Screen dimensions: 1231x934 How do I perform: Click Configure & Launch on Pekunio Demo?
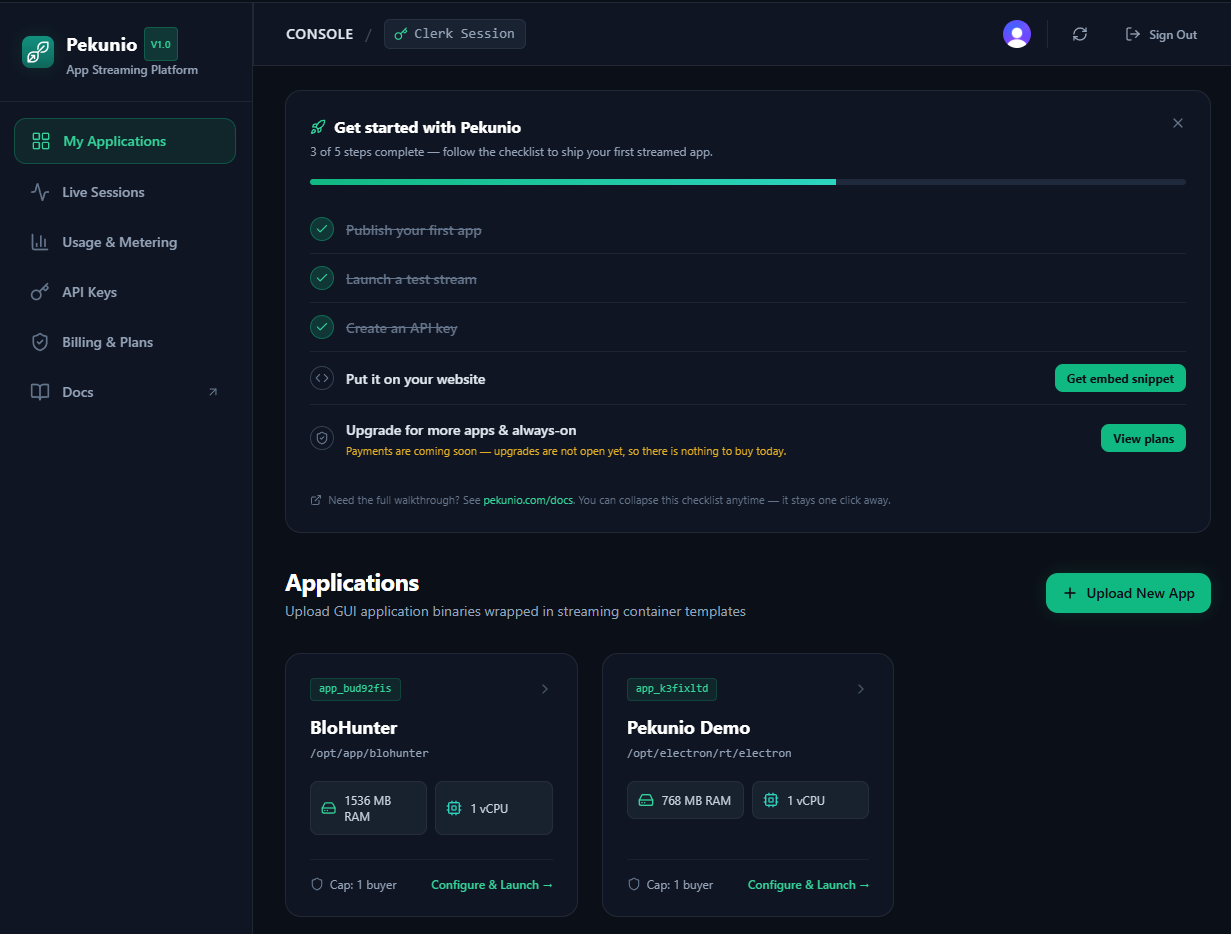click(809, 885)
